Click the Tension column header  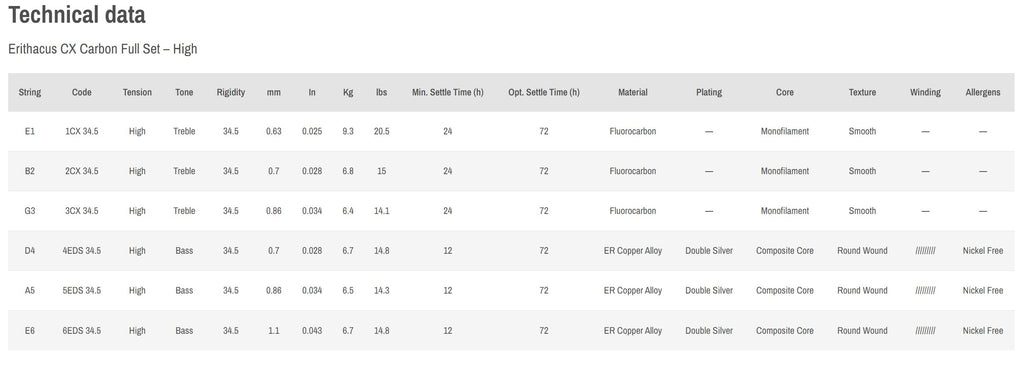click(x=137, y=92)
